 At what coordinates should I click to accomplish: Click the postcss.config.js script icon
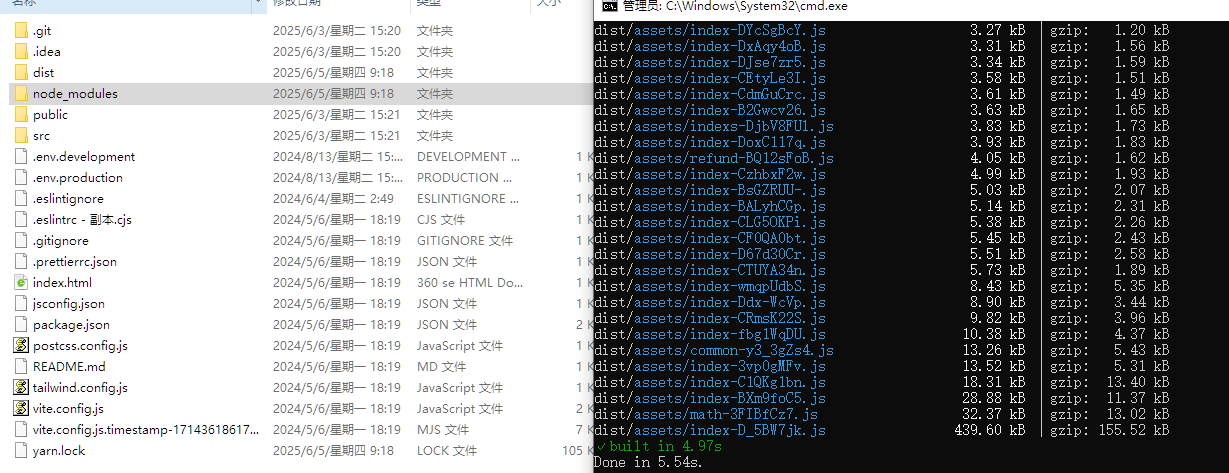(x=22, y=346)
